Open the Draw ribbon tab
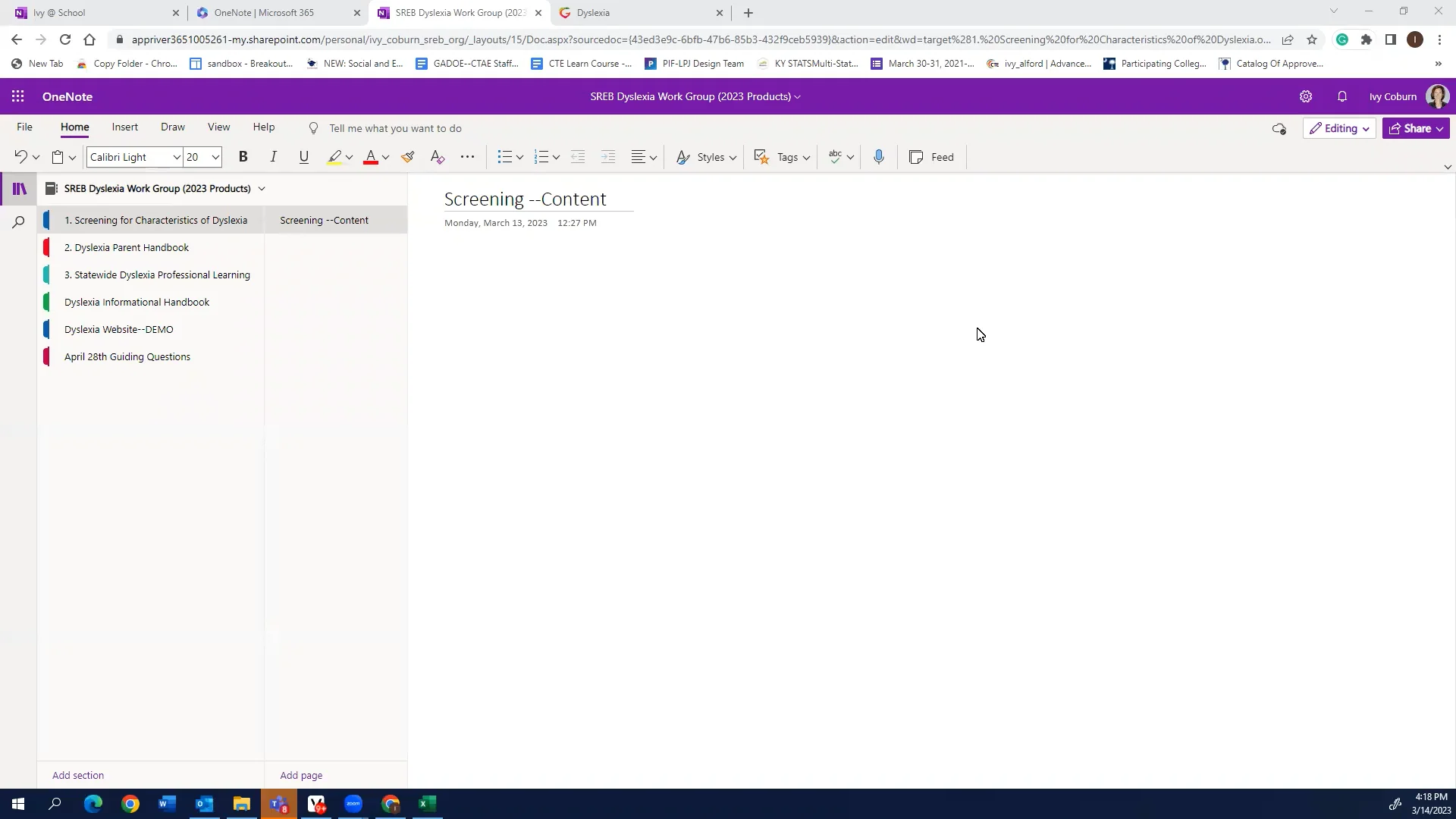This screenshot has height=819, width=1456. pos(172,127)
